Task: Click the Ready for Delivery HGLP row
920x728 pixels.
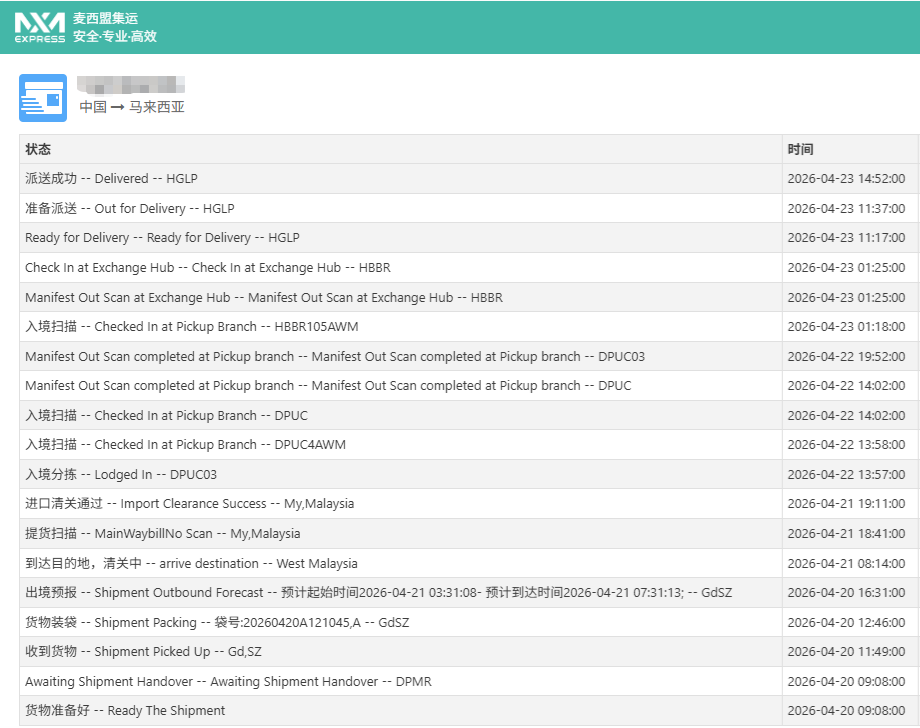Action: pyautogui.click(x=162, y=238)
